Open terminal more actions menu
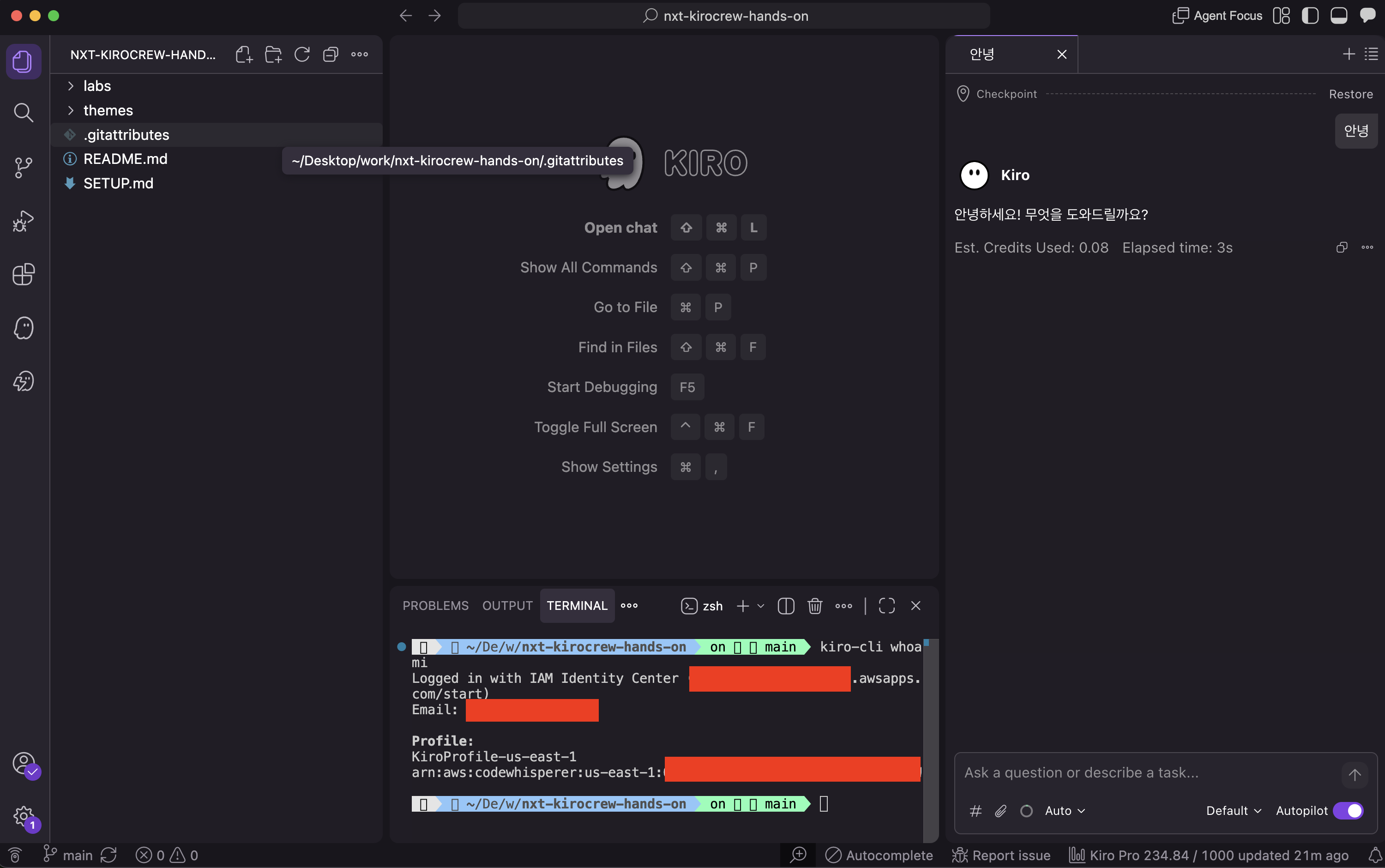The image size is (1385, 868). point(844,606)
